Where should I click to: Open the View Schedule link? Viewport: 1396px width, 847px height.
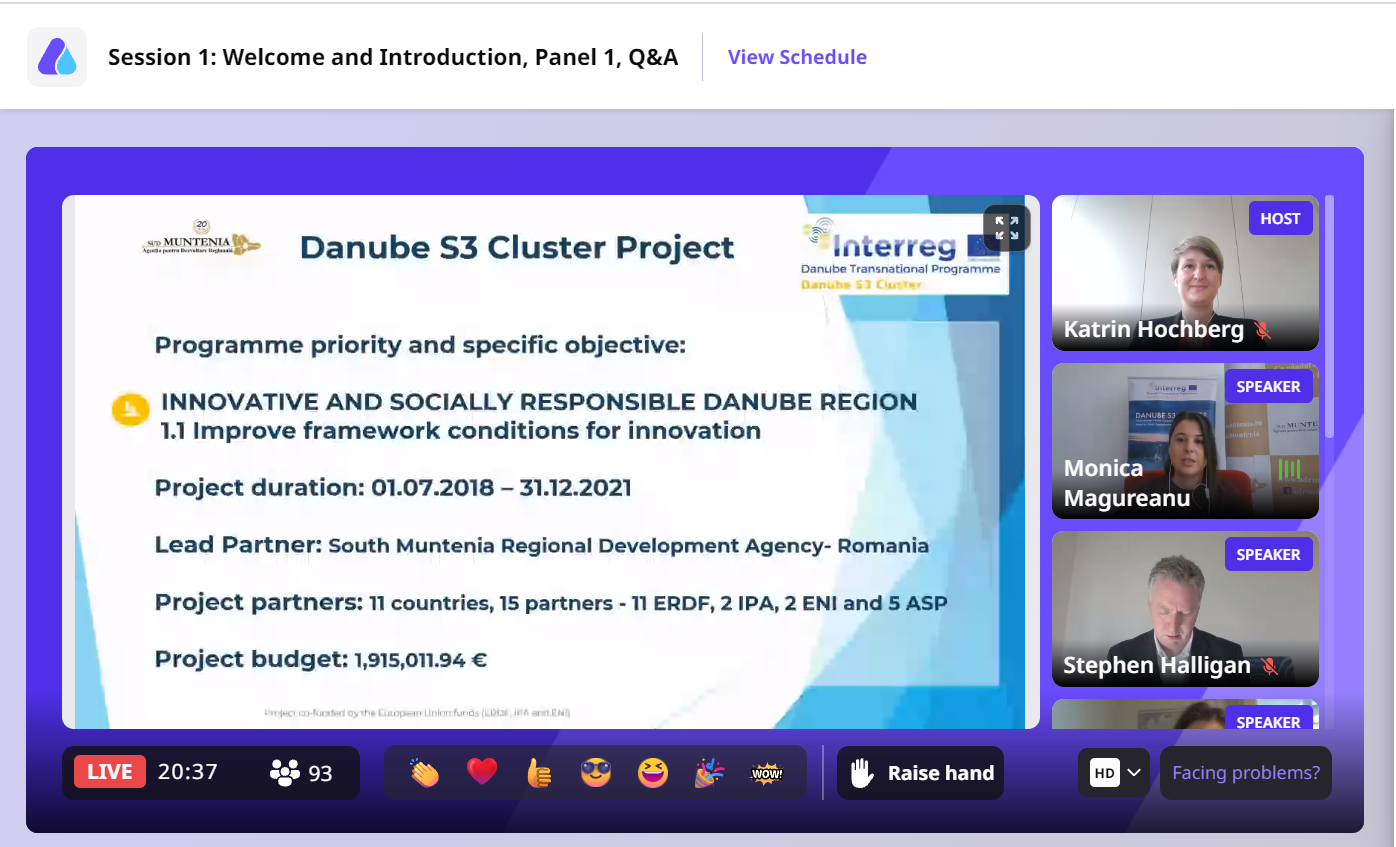[x=797, y=57]
